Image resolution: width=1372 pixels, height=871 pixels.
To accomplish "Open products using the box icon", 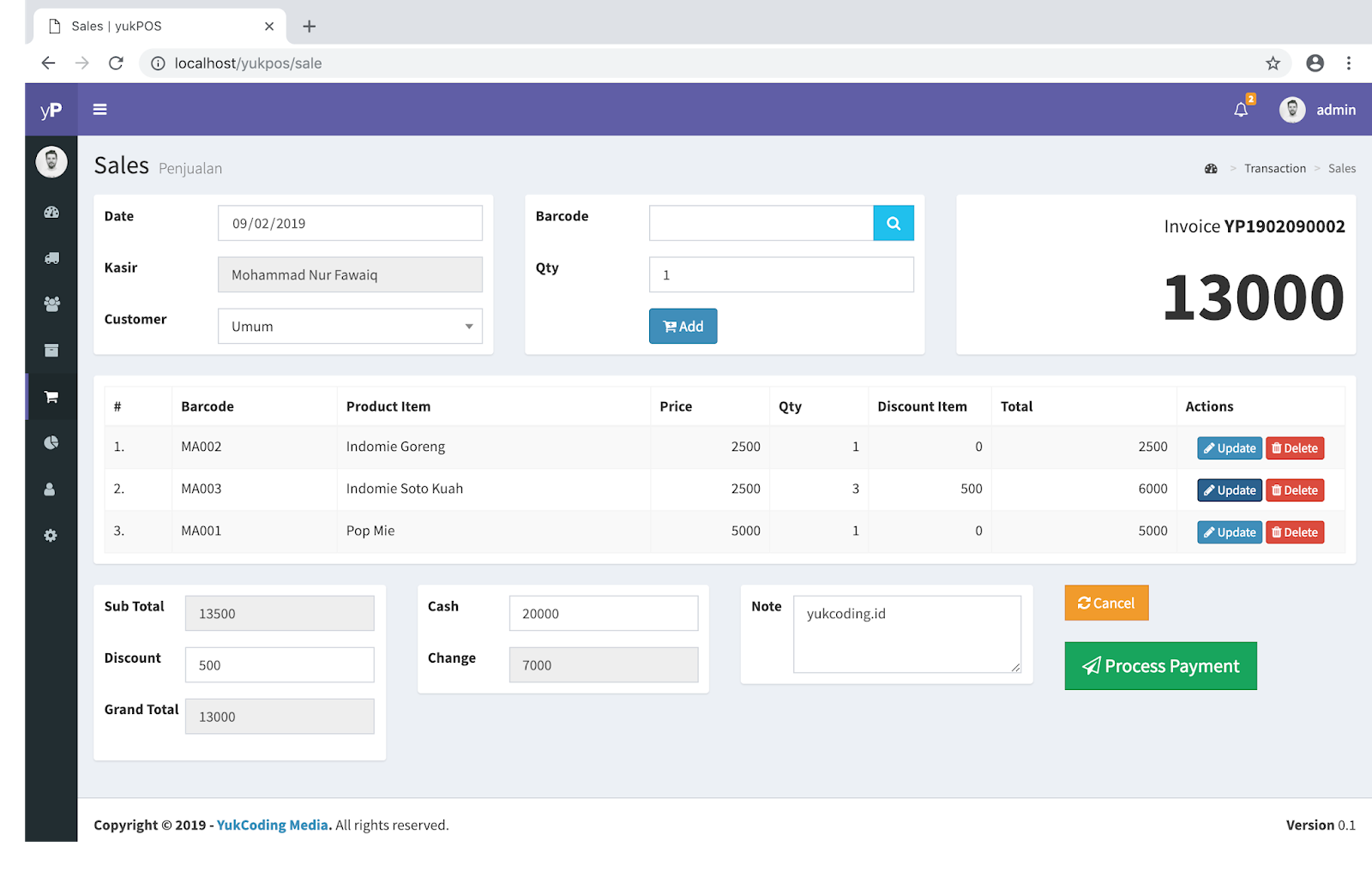I will pyautogui.click(x=51, y=351).
